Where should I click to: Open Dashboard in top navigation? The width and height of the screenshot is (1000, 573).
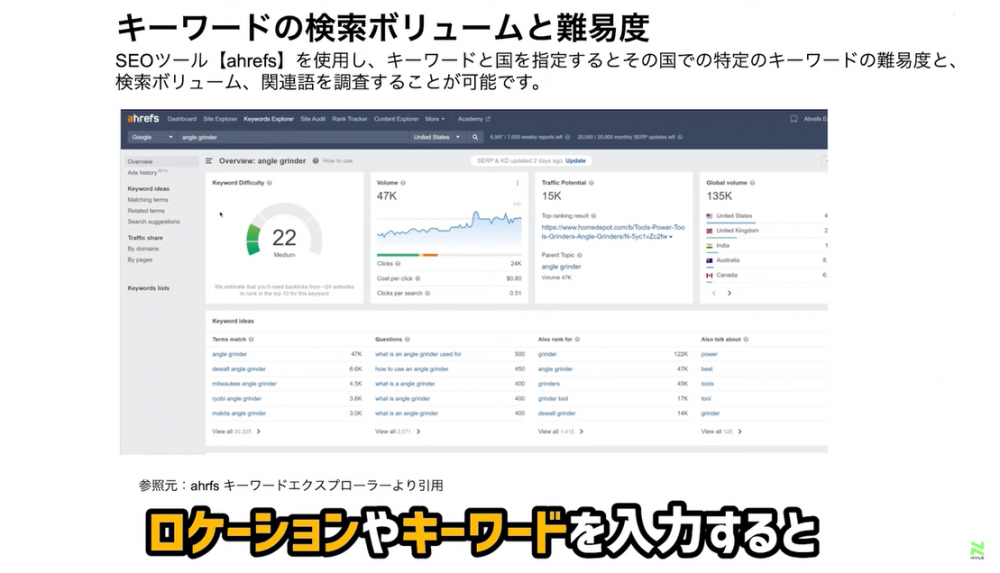[x=182, y=119]
